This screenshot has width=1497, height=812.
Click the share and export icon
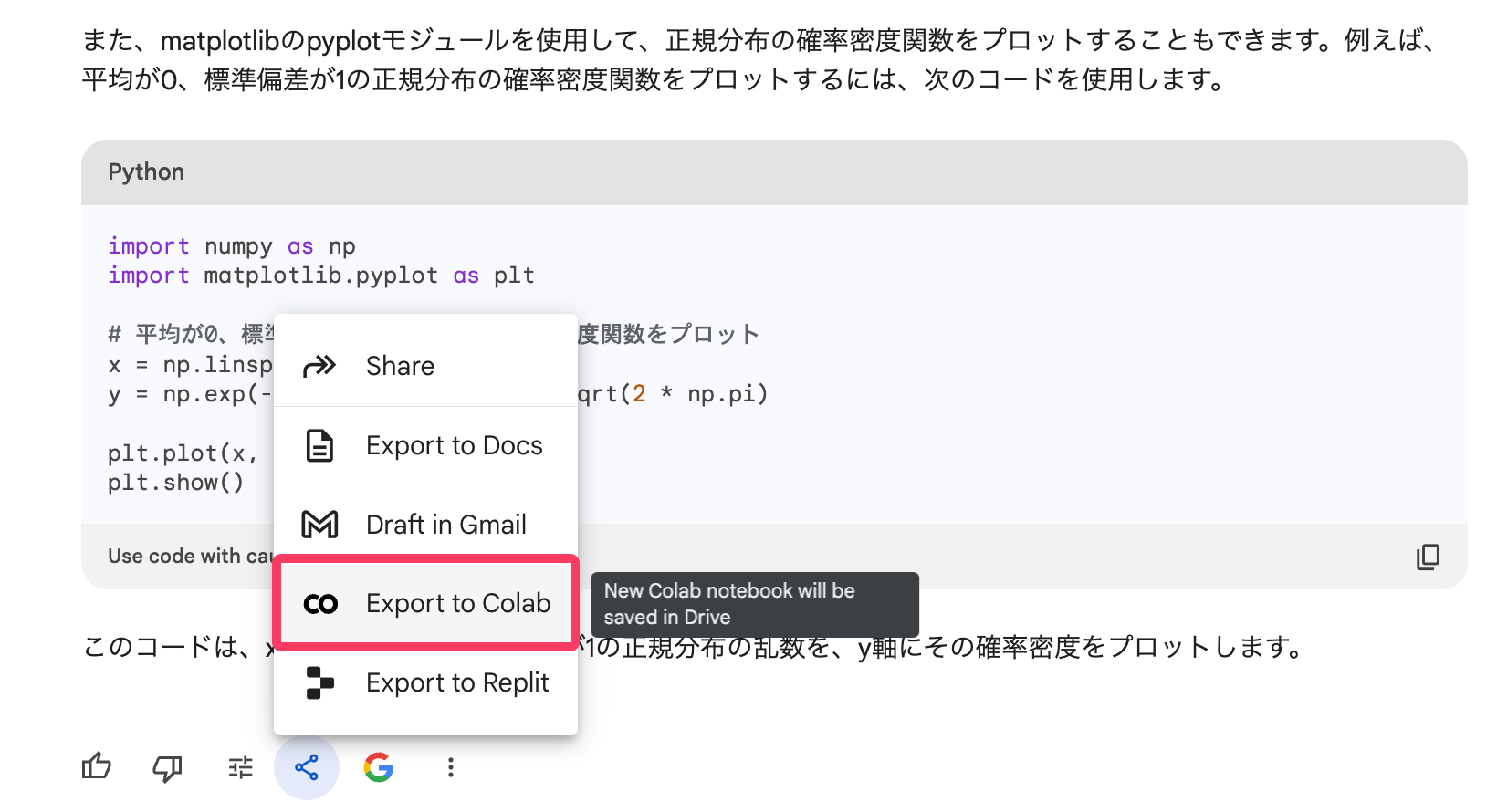pyautogui.click(x=307, y=767)
